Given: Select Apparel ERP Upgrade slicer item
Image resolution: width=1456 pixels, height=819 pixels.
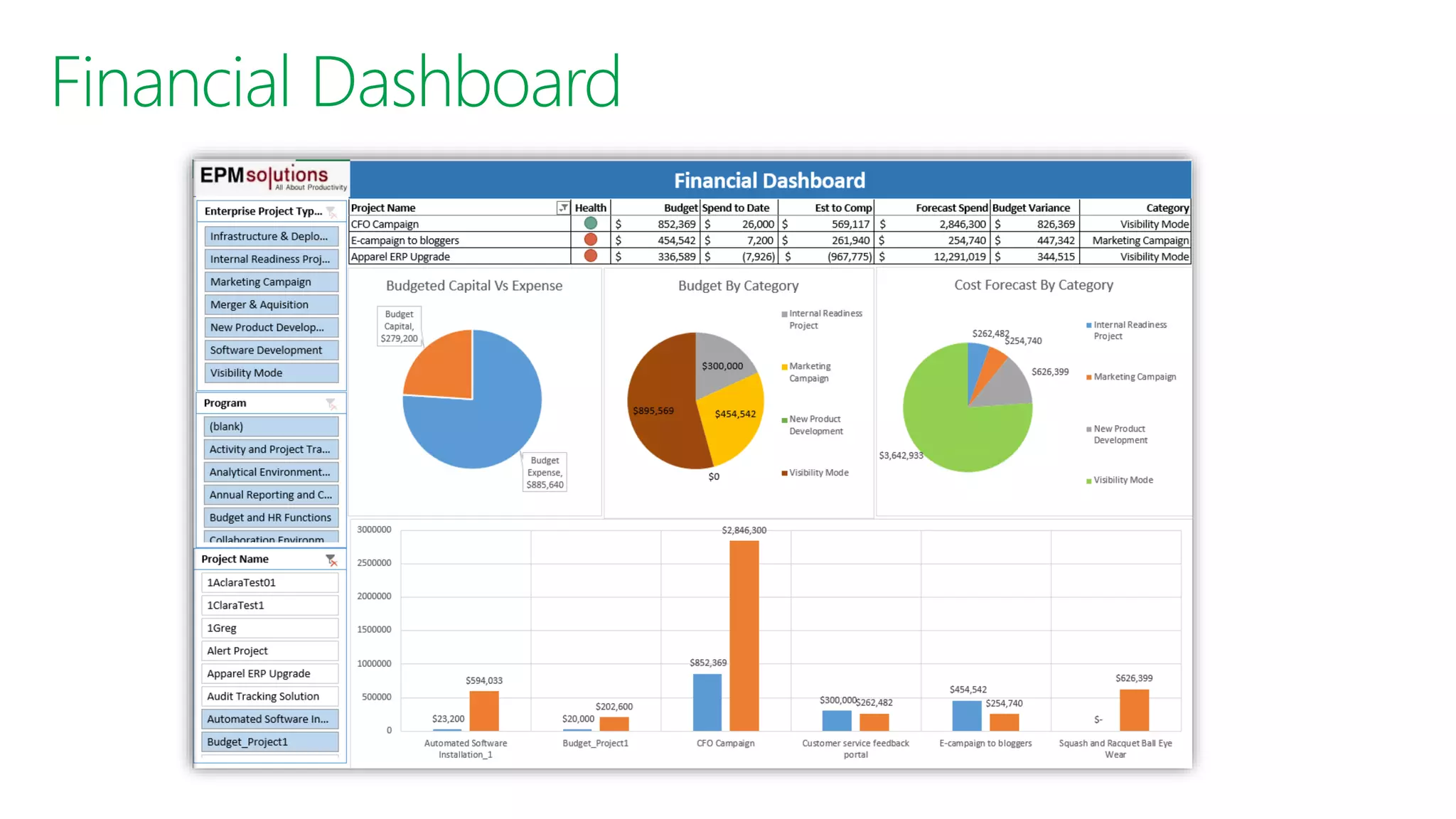Looking at the screenshot, I should 270,673.
